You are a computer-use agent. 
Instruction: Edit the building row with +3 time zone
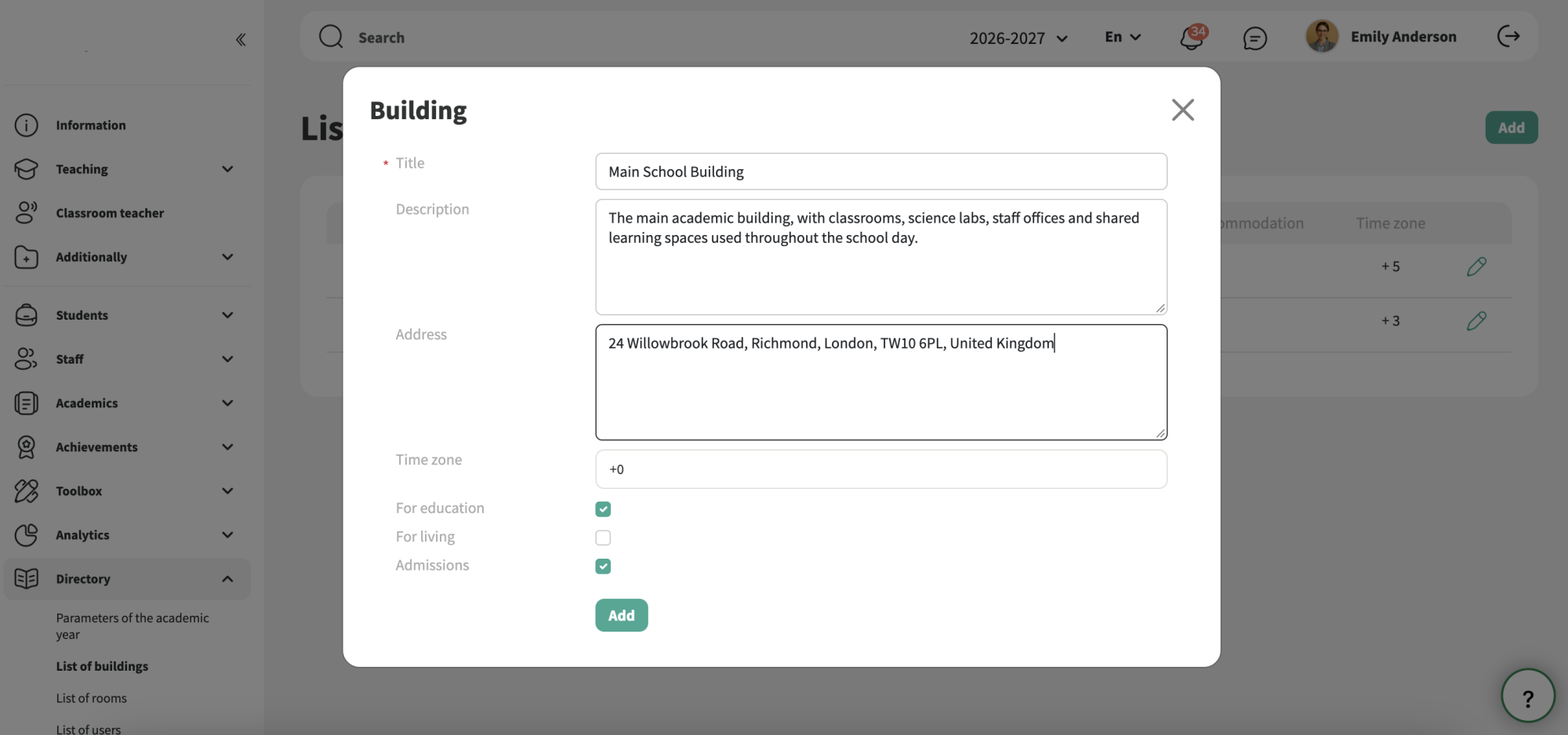tap(1476, 320)
